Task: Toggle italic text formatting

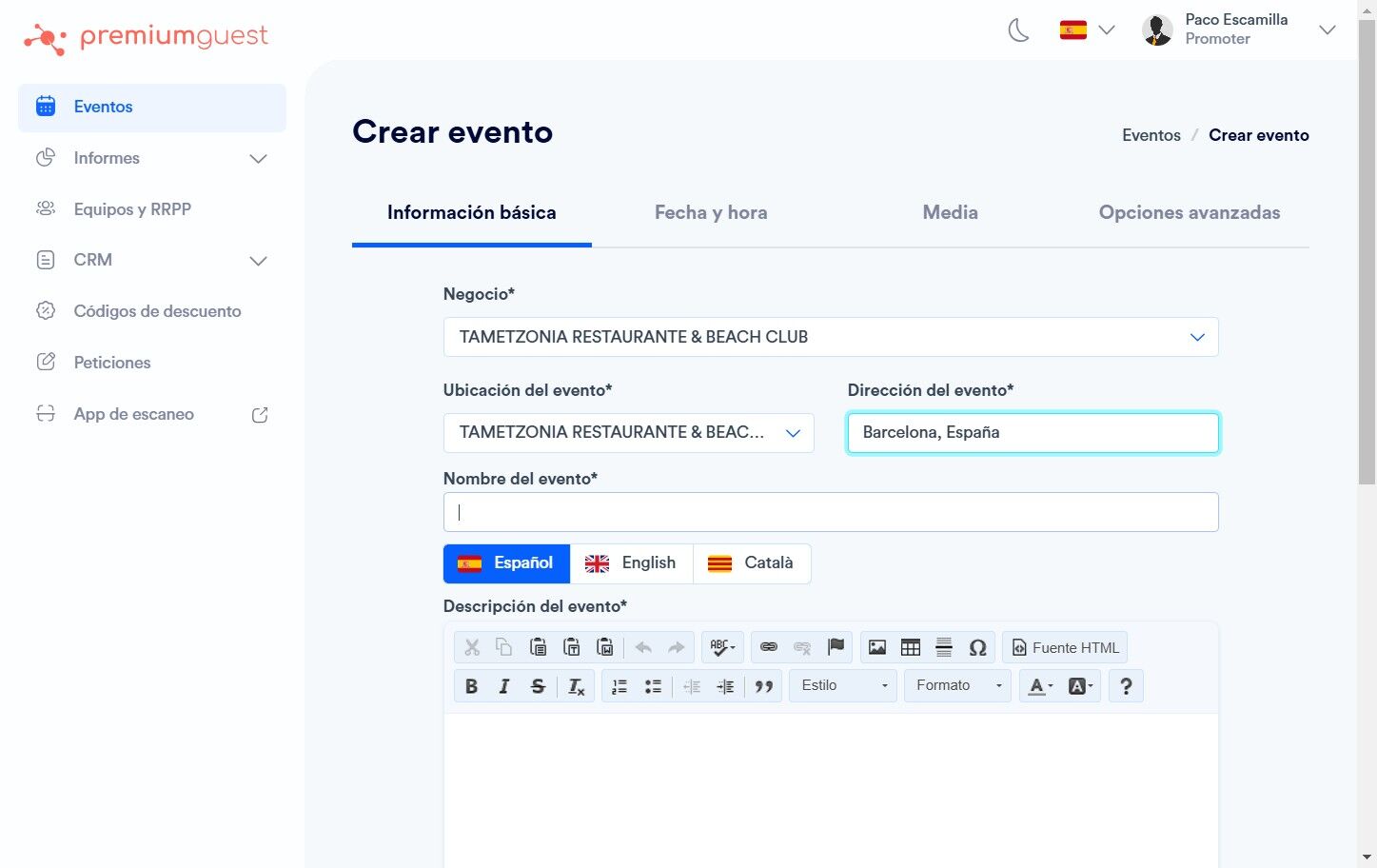Action: 504,686
